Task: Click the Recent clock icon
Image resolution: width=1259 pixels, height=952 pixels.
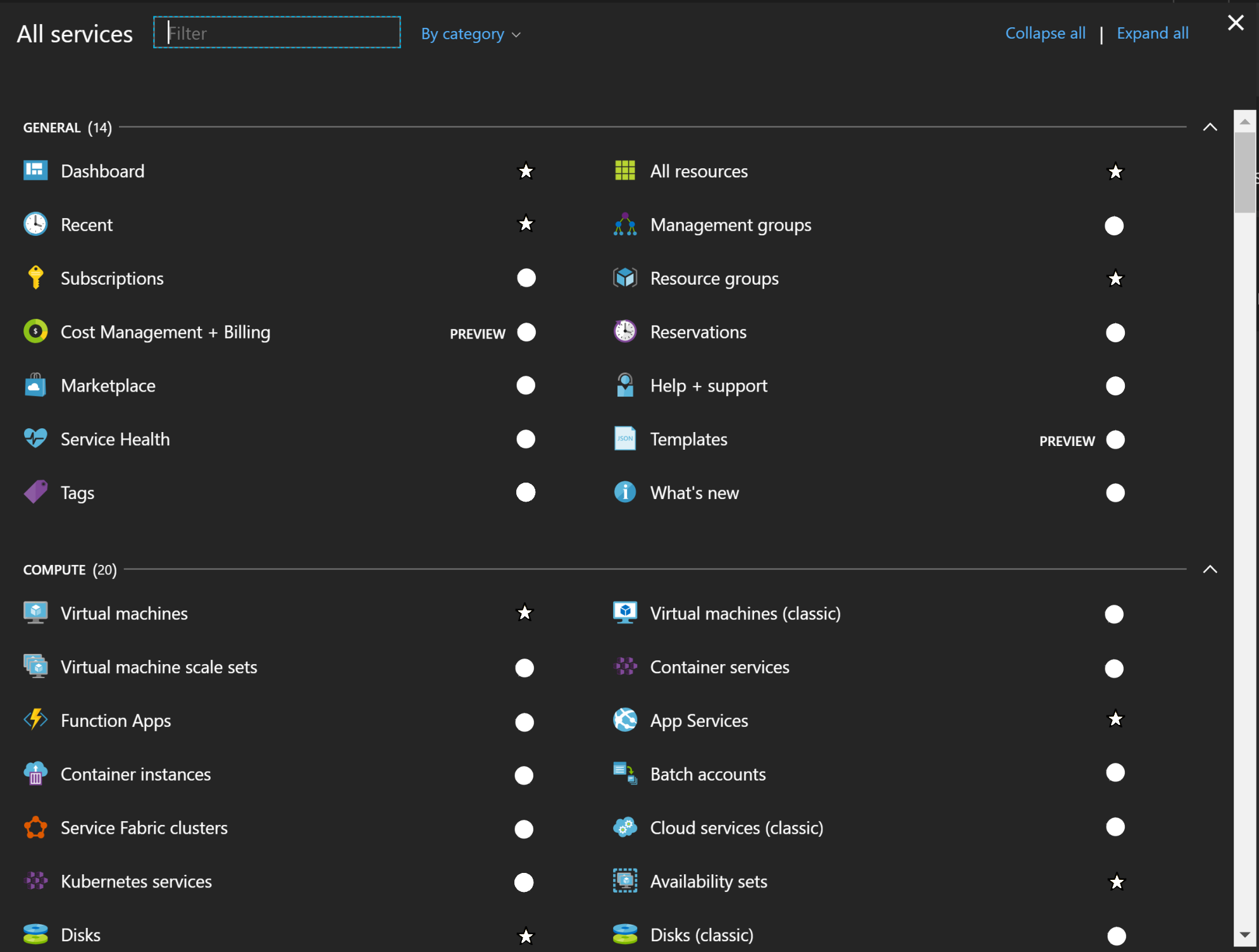Action: pos(35,224)
